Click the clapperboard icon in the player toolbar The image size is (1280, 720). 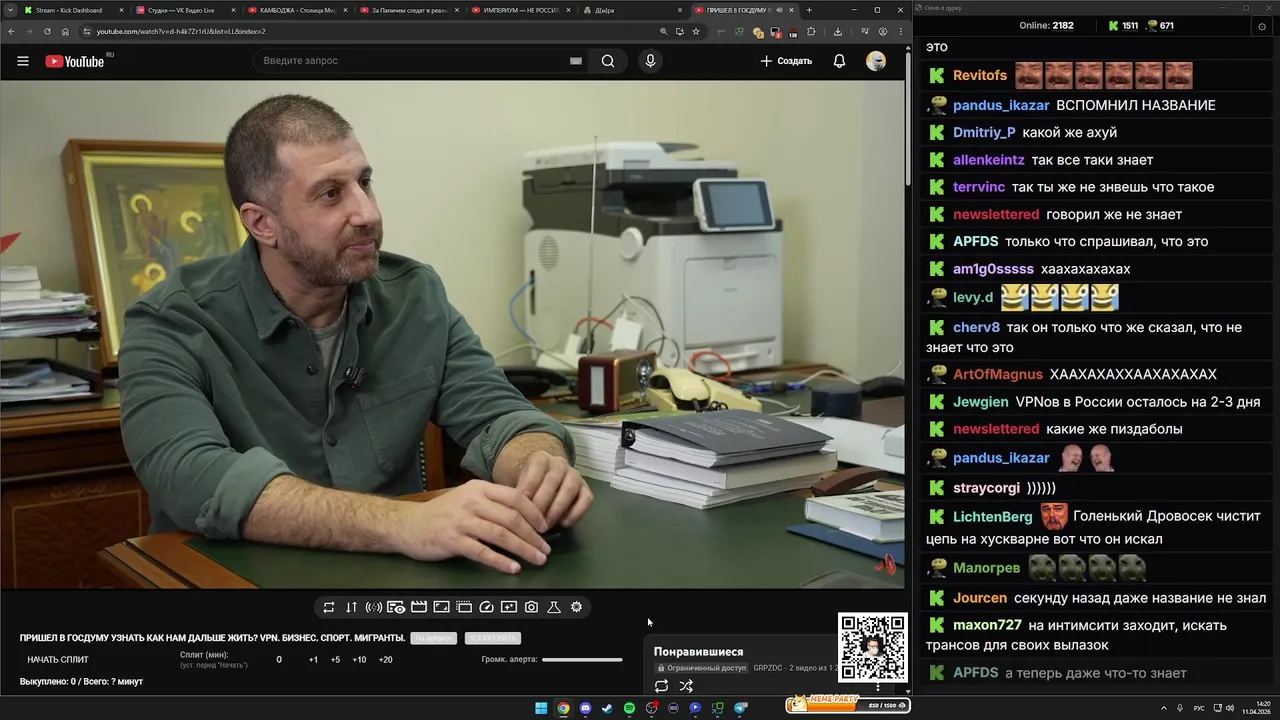(x=419, y=607)
